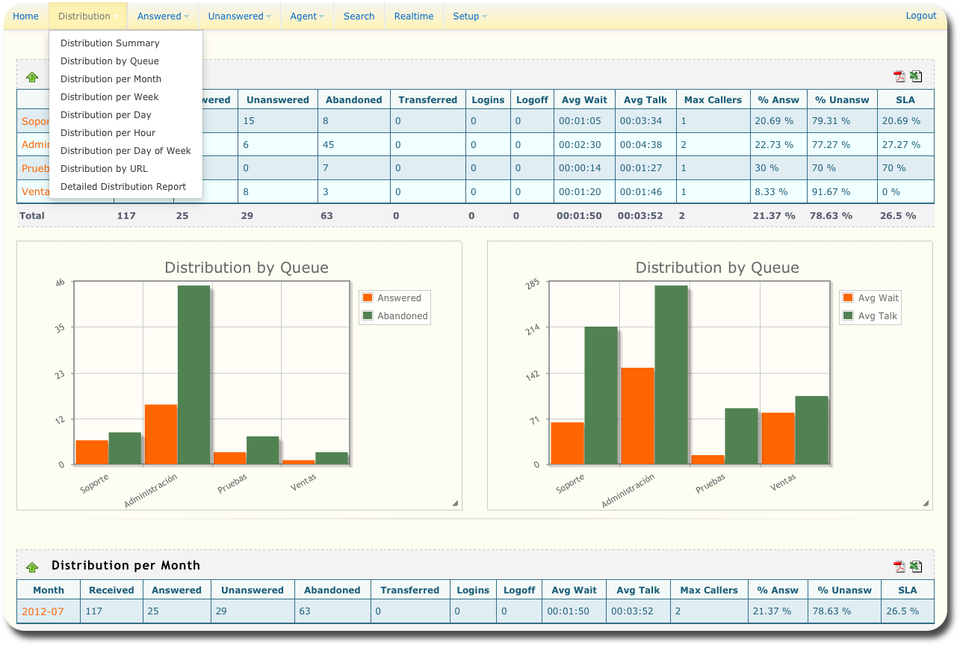This screenshot has height=645, width=960.
Task: Select Distribution per Day of Week entry
Action: (126, 151)
